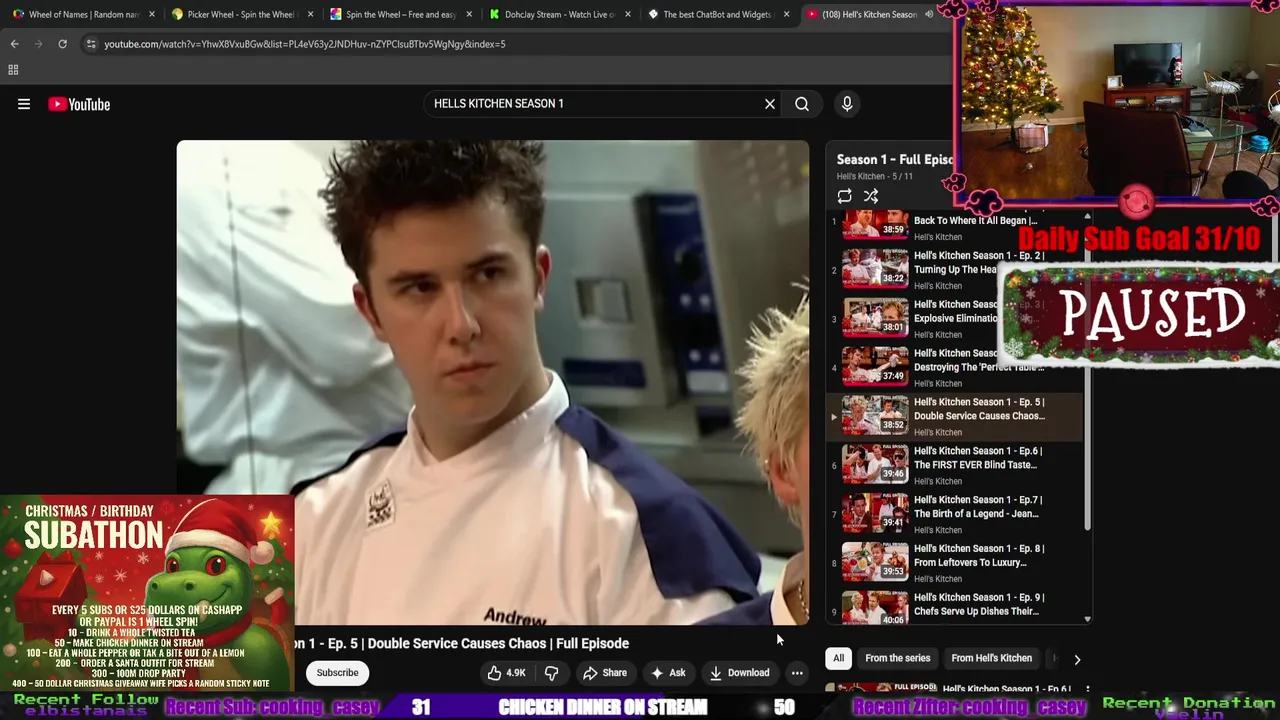Start voice search with the microphone

coord(847,104)
